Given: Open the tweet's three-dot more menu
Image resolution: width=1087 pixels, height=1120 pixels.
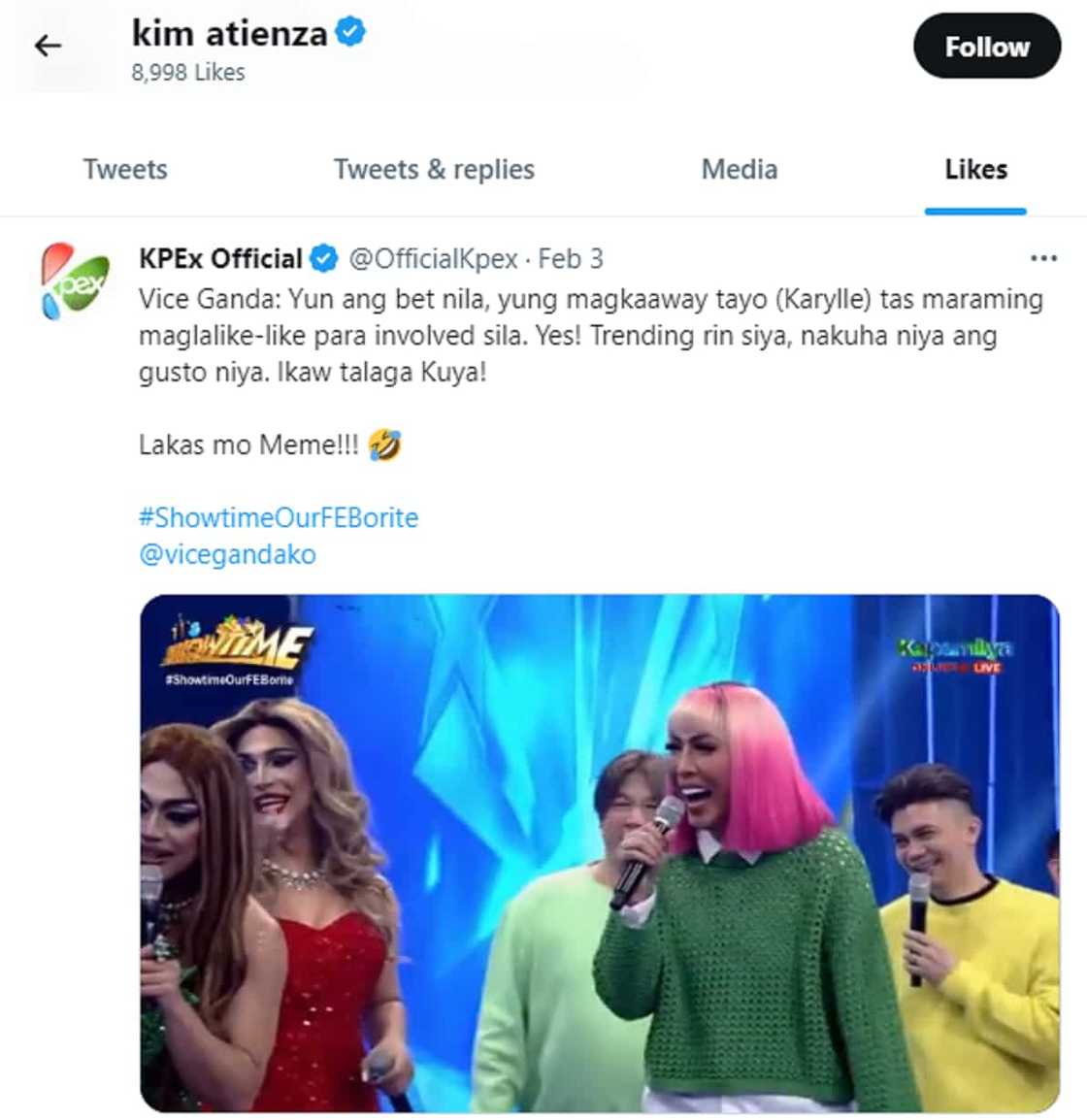Looking at the screenshot, I should (x=1042, y=258).
